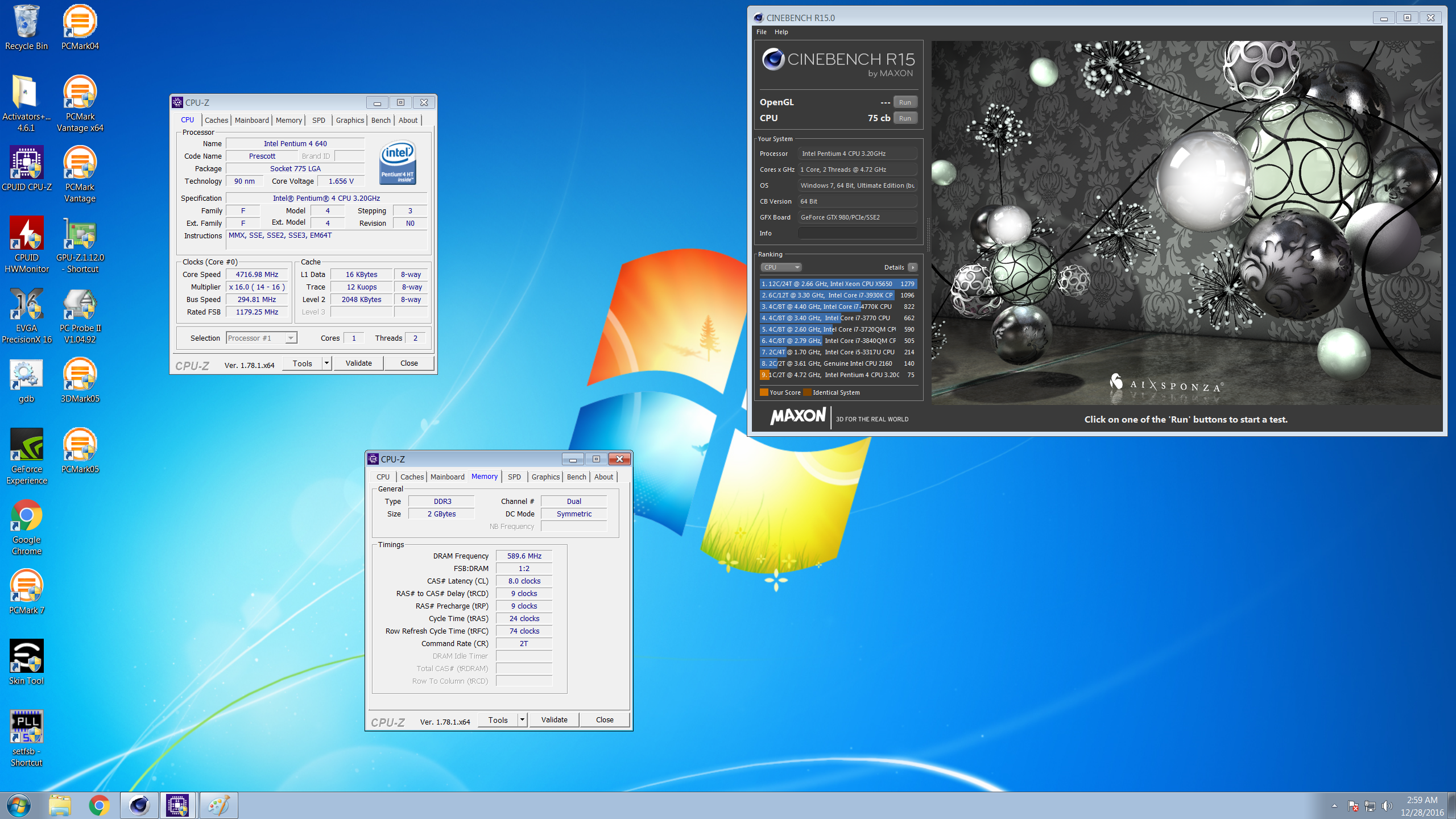Image resolution: width=1456 pixels, height=819 pixels.
Task: Launch the PCMark Vantage desktop shortcut
Action: tap(80, 174)
